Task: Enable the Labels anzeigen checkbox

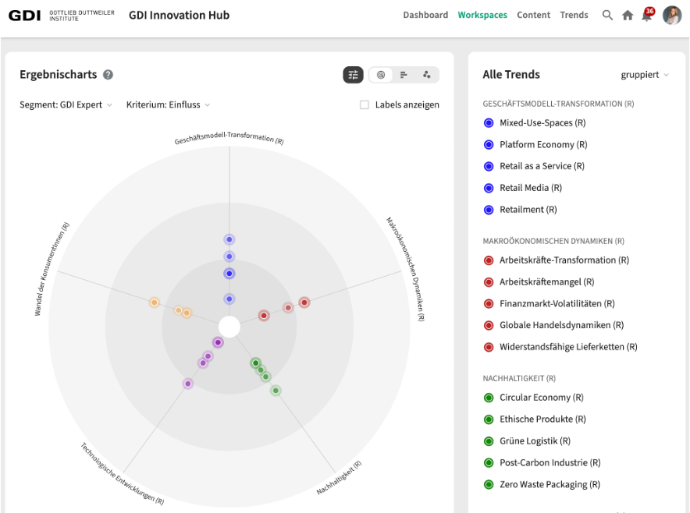Action: pos(365,105)
